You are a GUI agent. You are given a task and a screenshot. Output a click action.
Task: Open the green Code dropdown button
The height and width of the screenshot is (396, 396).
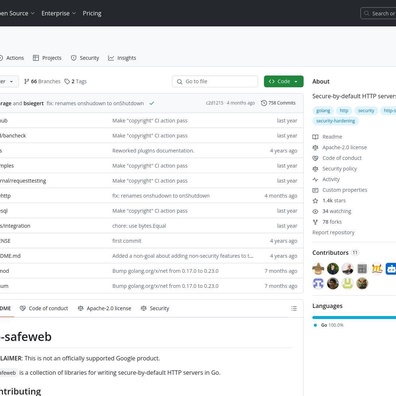pyautogui.click(x=284, y=81)
